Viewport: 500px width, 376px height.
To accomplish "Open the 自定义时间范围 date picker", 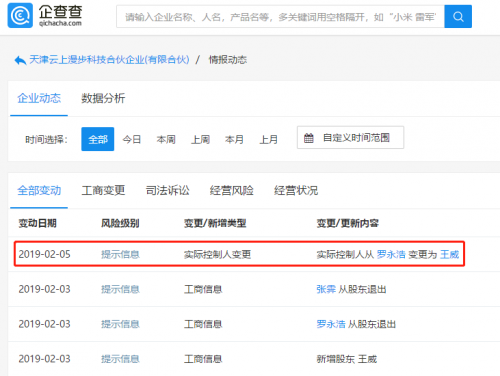I will click(x=350, y=137).
